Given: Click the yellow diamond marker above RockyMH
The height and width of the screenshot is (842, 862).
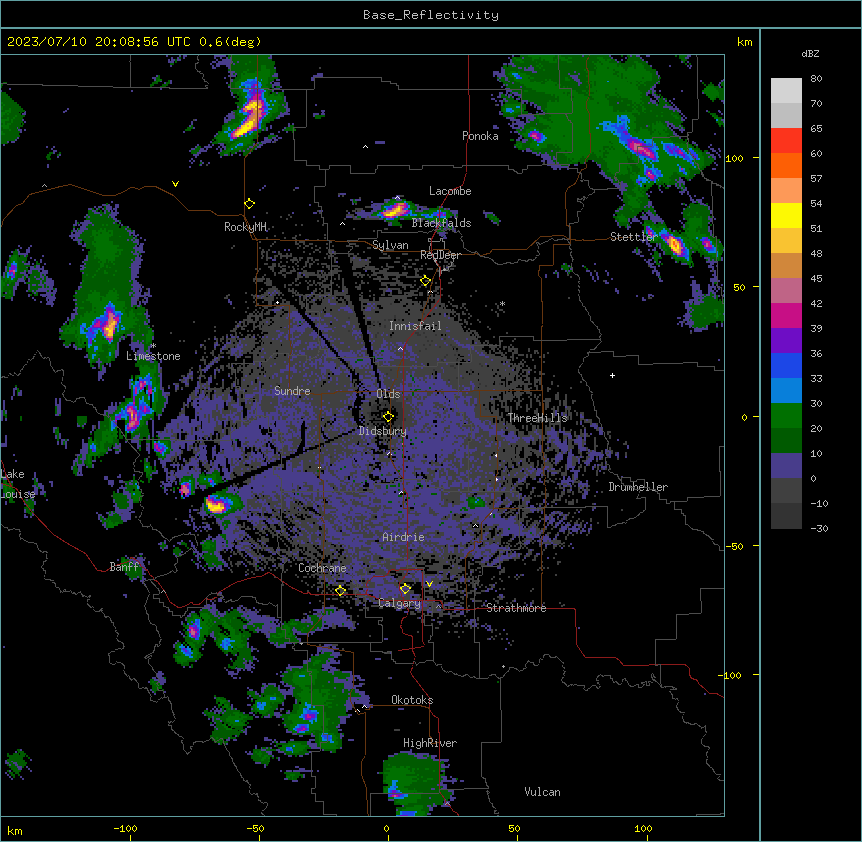Looking at the screenshot, I should (x=249, y=204).
